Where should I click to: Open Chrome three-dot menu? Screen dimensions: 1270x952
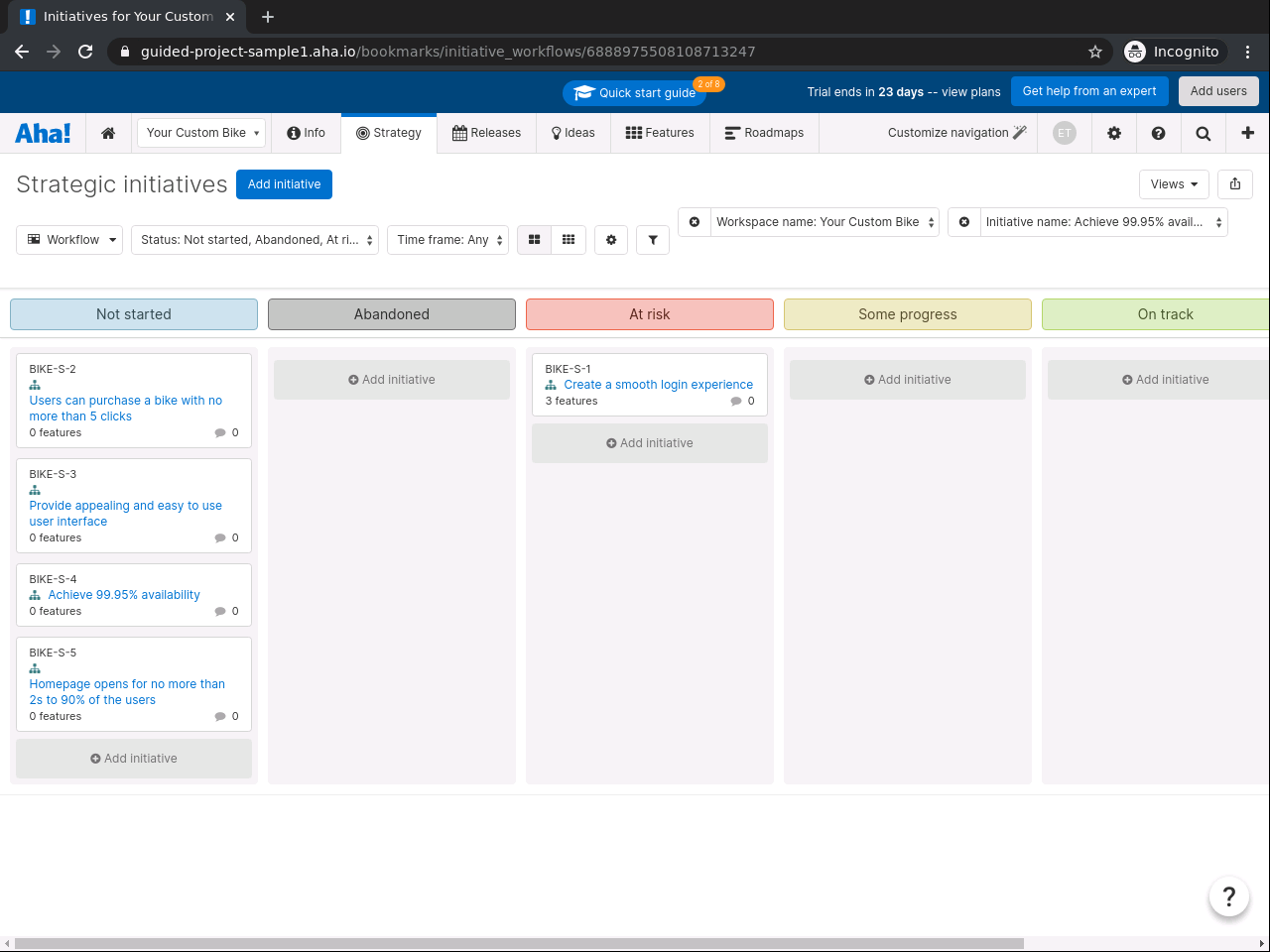point(1248,52)
